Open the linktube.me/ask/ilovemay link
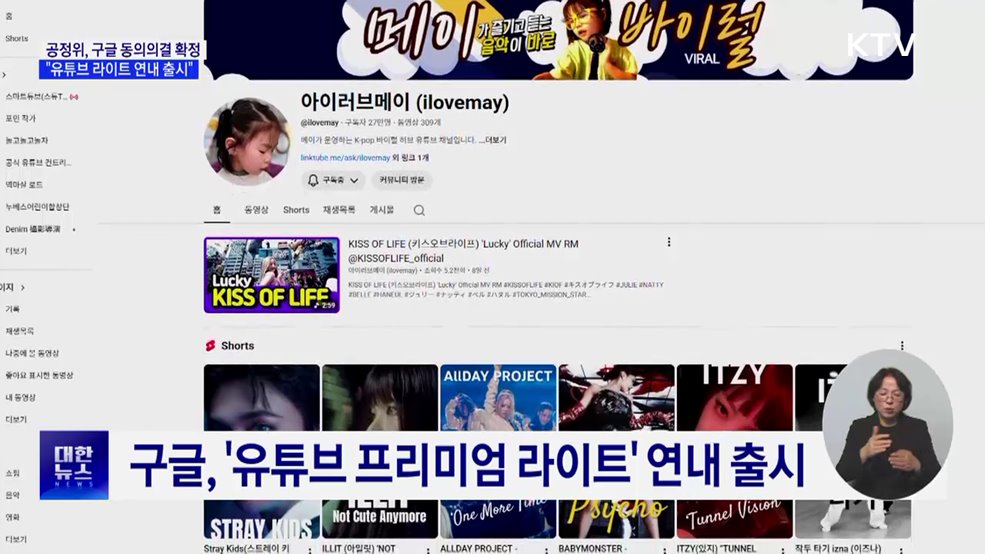The image size is (985, 554). 345,158
